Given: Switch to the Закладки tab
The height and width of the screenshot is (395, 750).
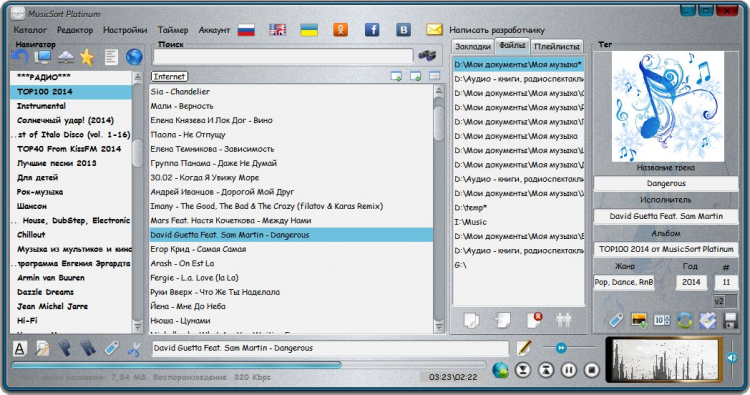Looking at the screenshot, I should click(473, 46).
